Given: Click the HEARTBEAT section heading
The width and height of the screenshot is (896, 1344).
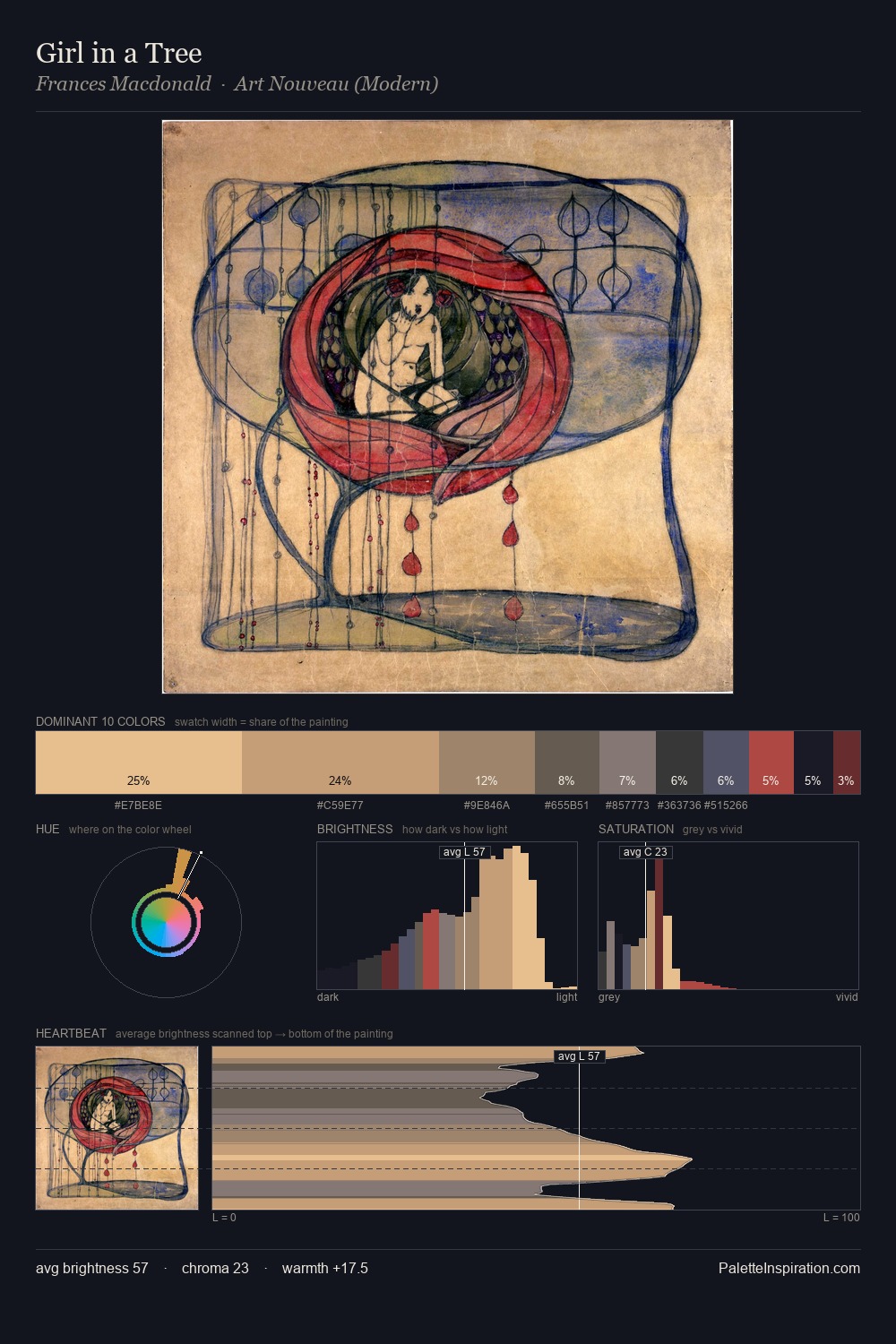Looking at the screenshot, I should click(71, 1033).
